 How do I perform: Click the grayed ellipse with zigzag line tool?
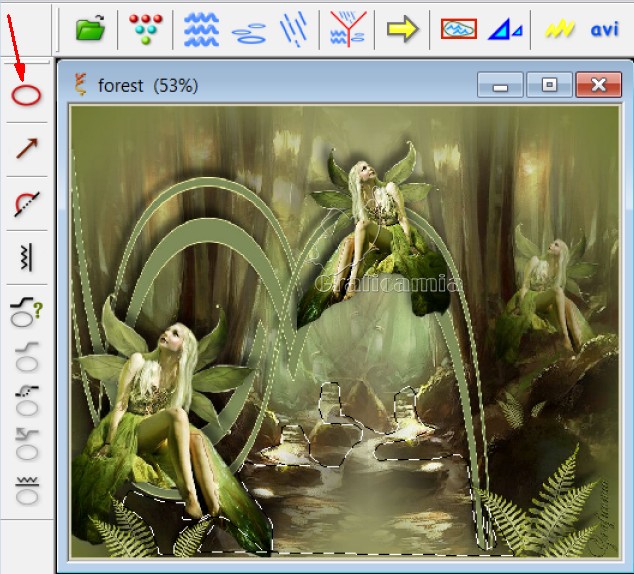click(x=27, y=490)
